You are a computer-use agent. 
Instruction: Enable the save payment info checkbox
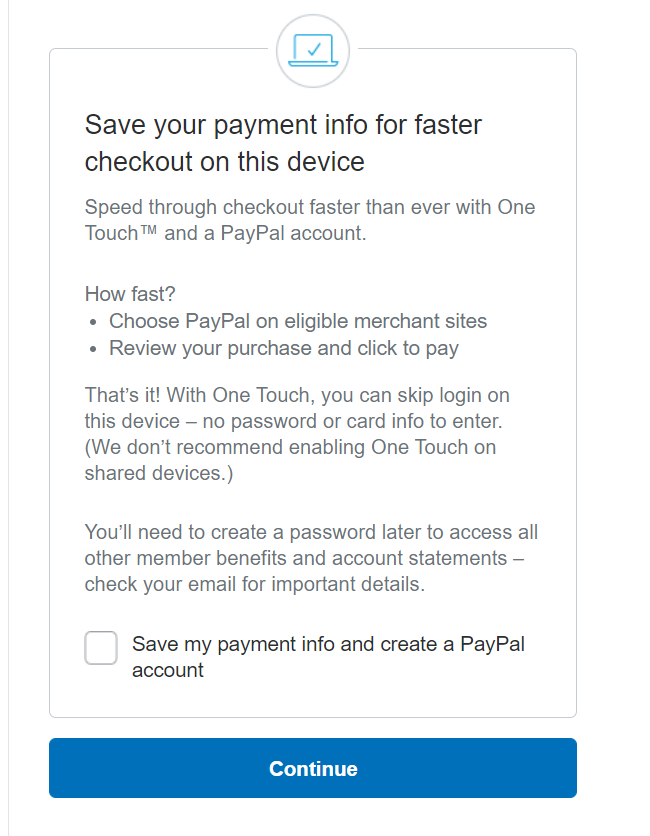tap(101, 648)
